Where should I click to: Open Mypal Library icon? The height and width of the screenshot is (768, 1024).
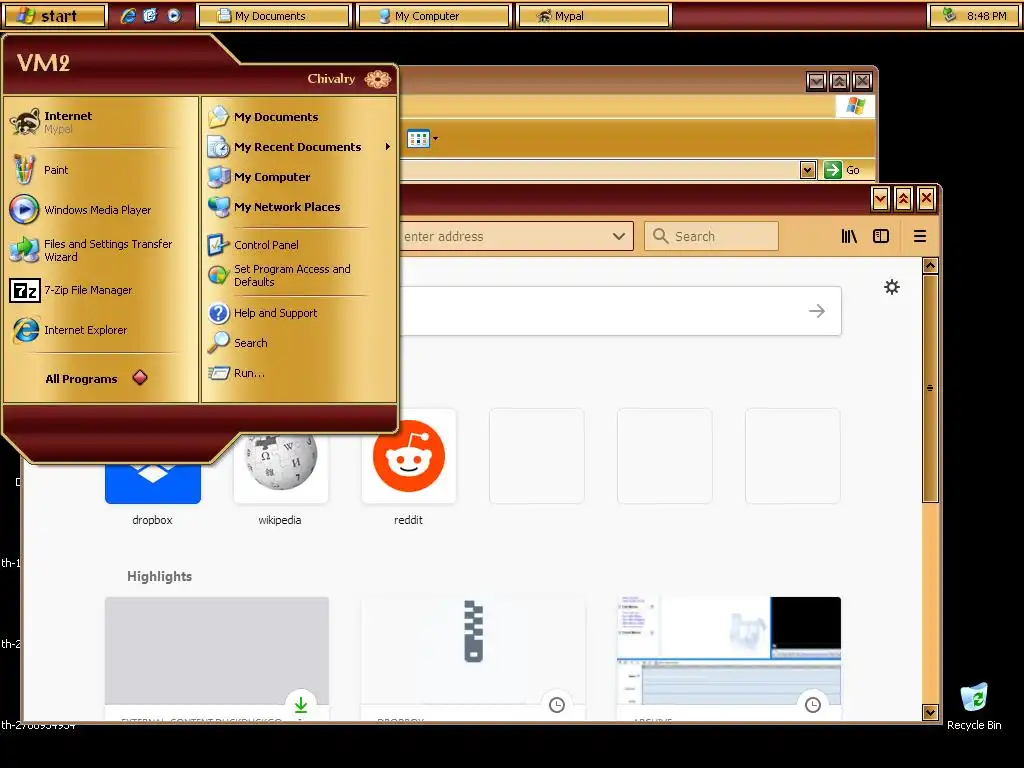click(849, 236)
